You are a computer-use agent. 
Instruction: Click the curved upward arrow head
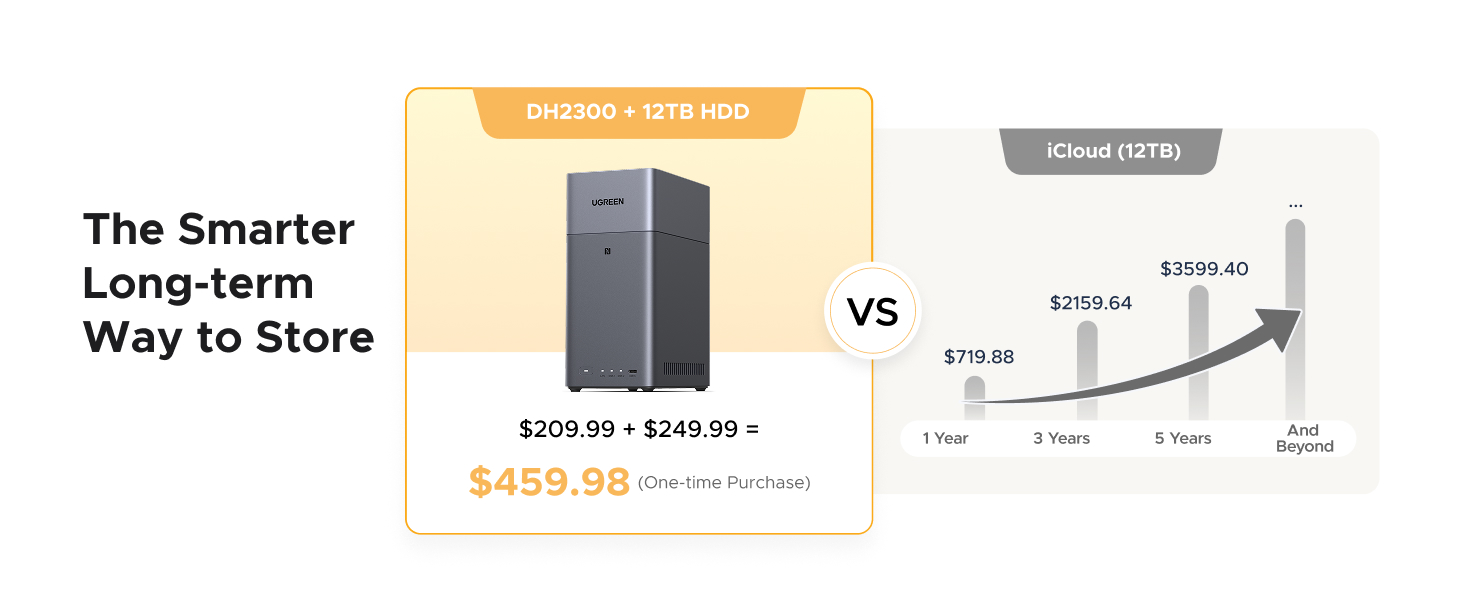(1284, 328)
